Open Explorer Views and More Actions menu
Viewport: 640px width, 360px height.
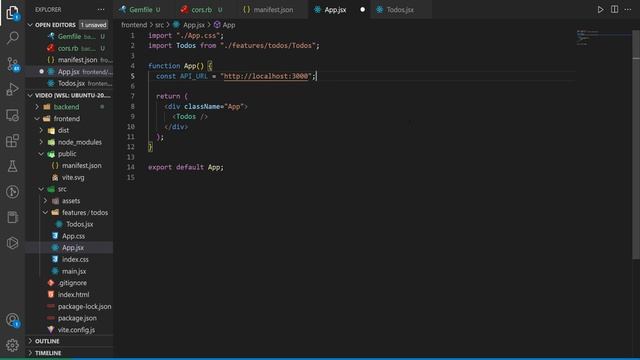tap(101, 9)
